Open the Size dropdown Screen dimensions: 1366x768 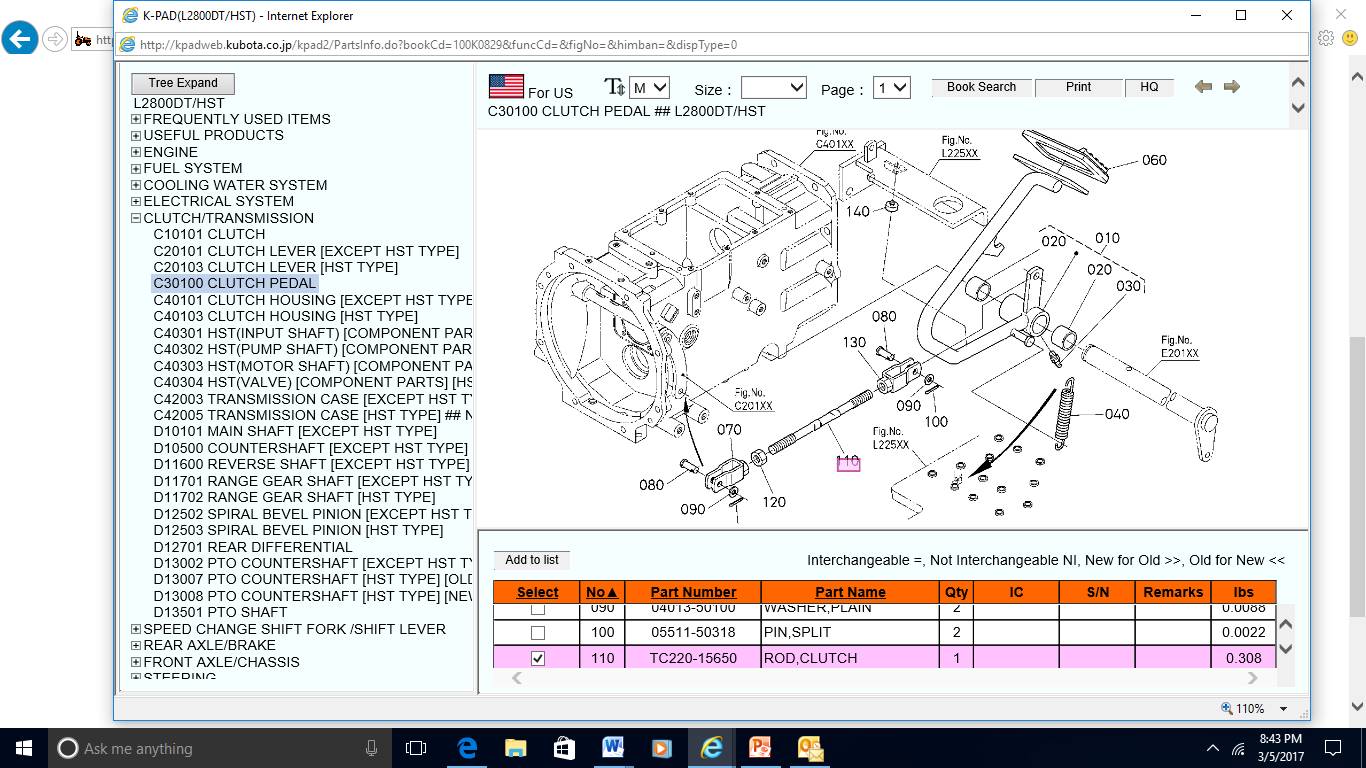click(x=773, y=88)
